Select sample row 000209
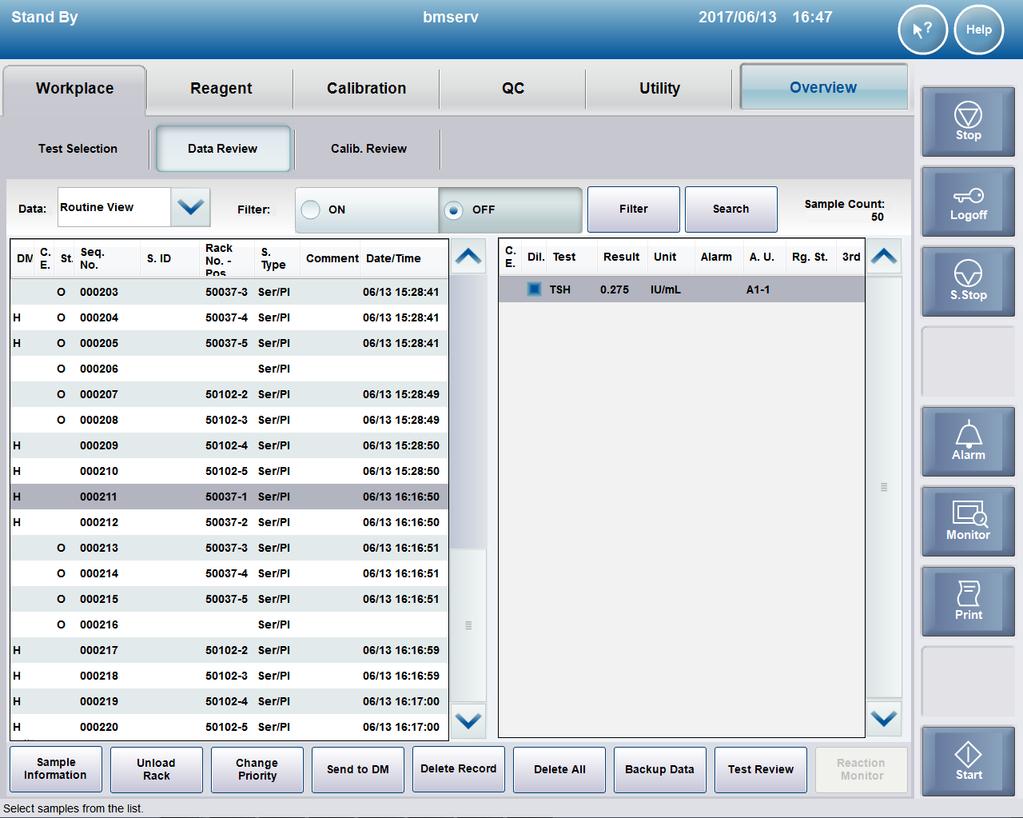This screenshot has height=818, width=1023. click(x=230, y=446)
